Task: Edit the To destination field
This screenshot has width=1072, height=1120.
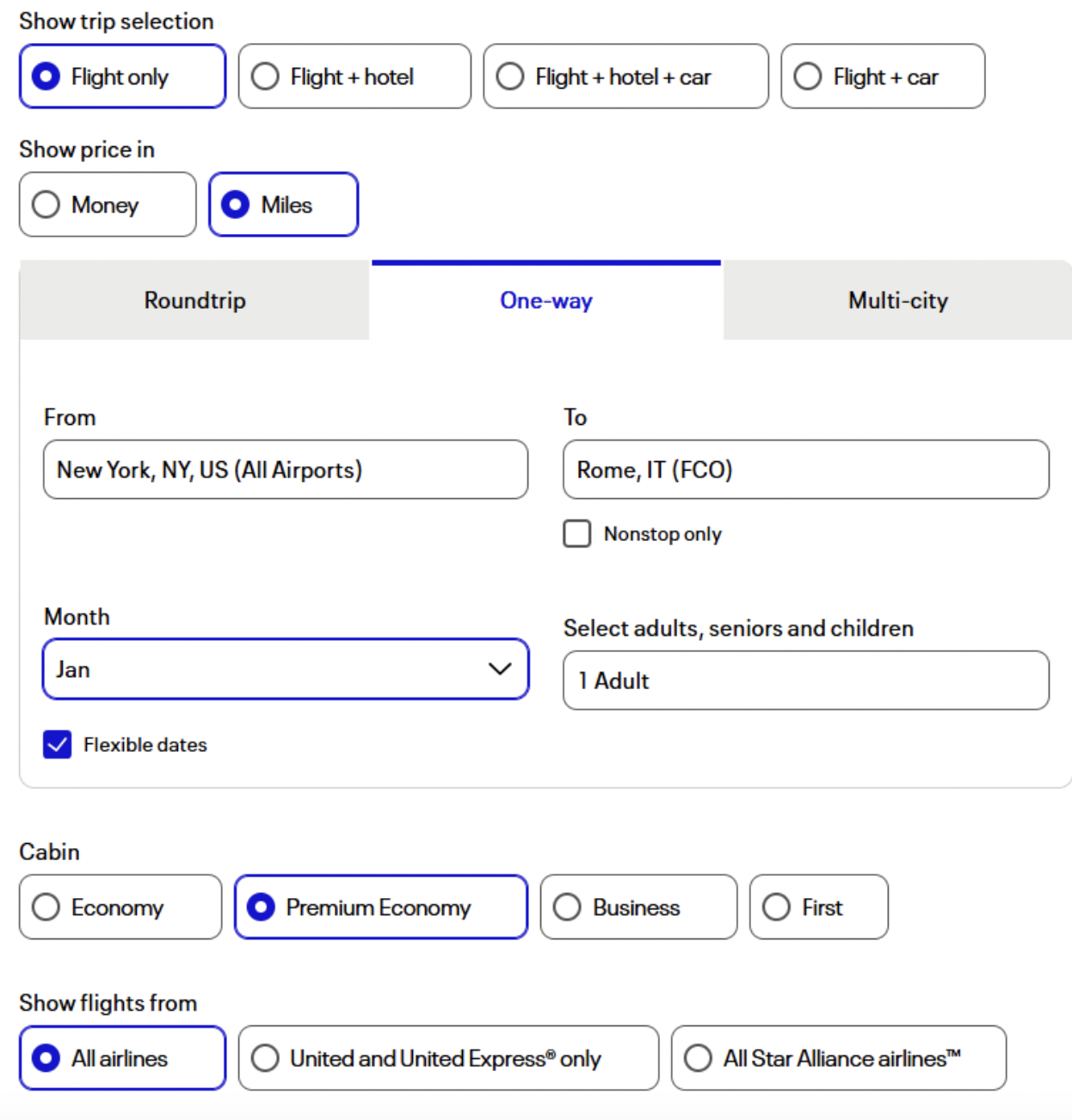Action: [805, 470]
